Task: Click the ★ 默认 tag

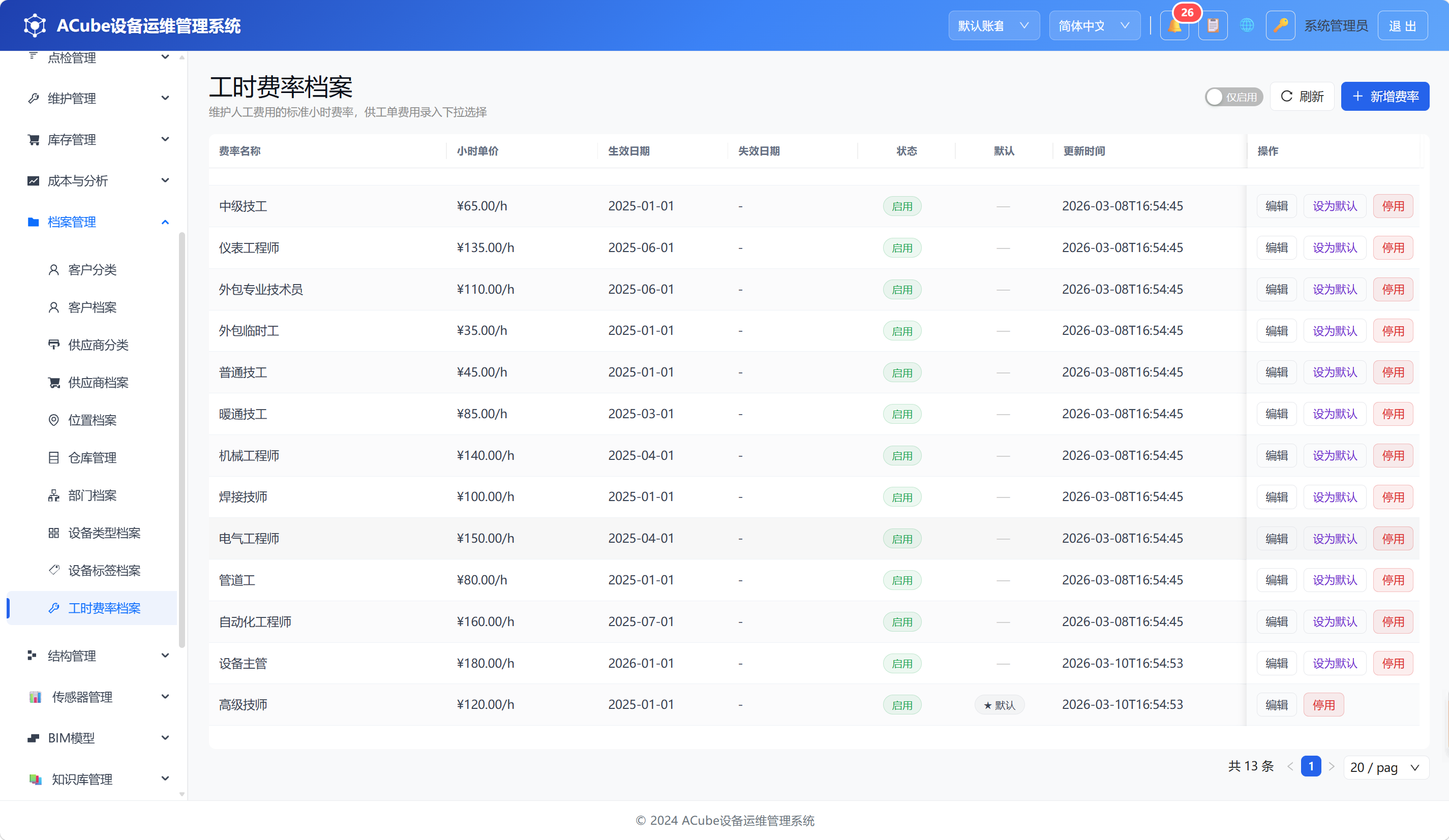Action: coord(1000,705)
